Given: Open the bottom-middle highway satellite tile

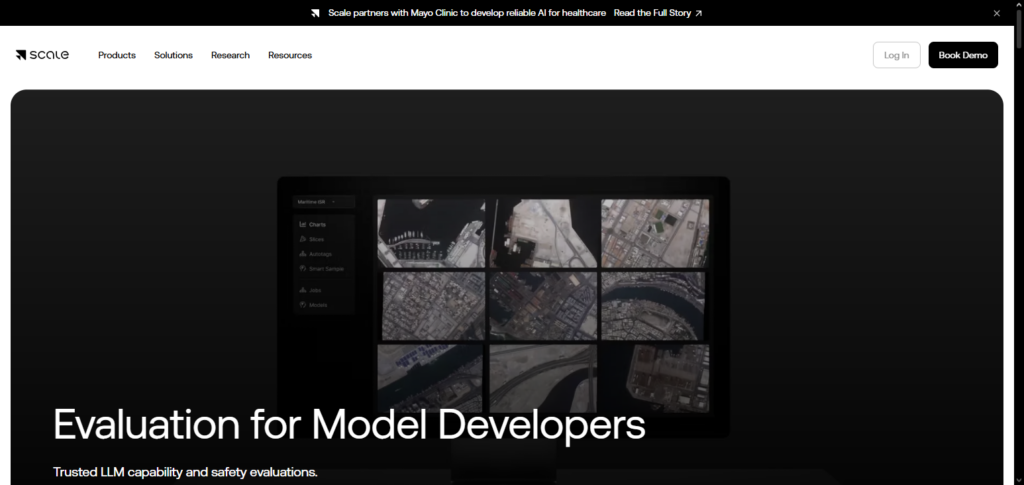Looking at the screenshot, I should click(x=543, y=379).
